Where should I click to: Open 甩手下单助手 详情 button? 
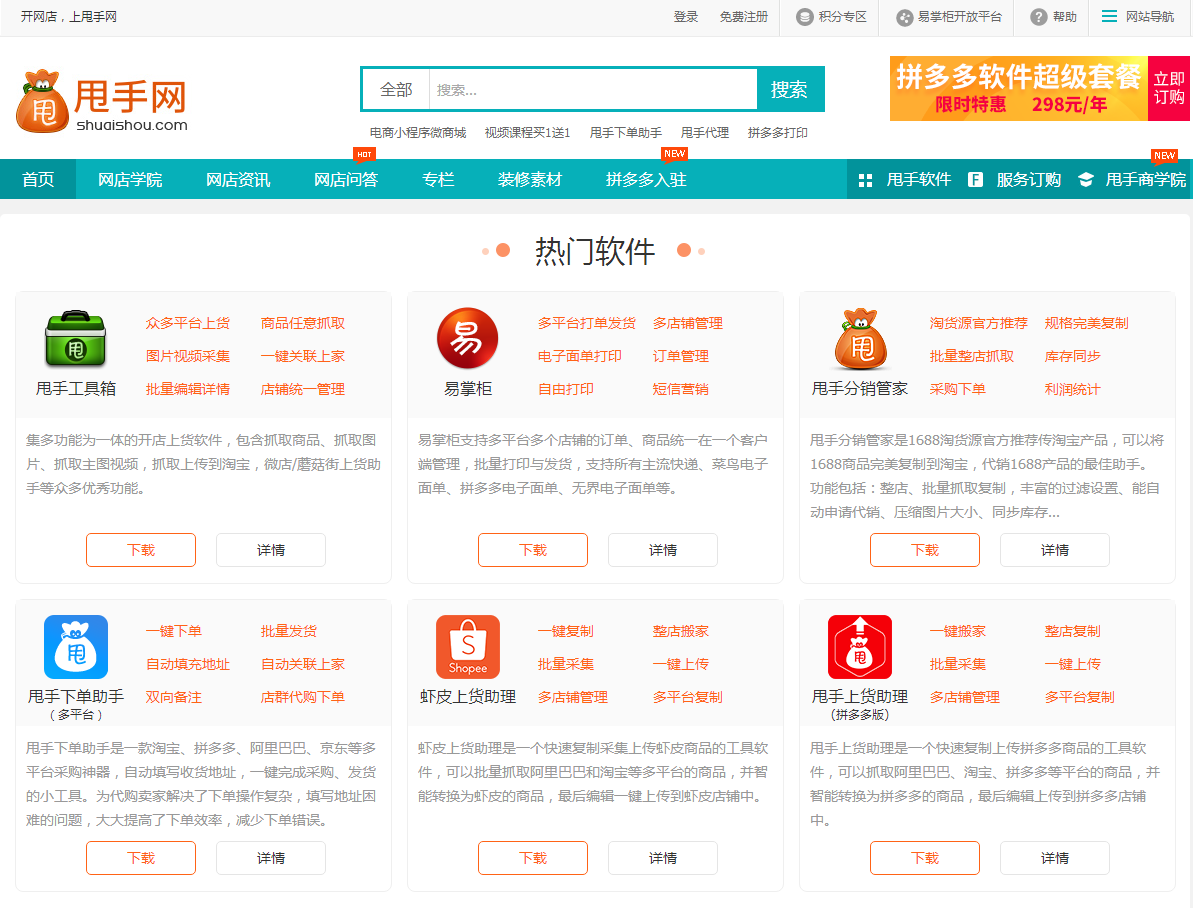[x=271, y=859]
